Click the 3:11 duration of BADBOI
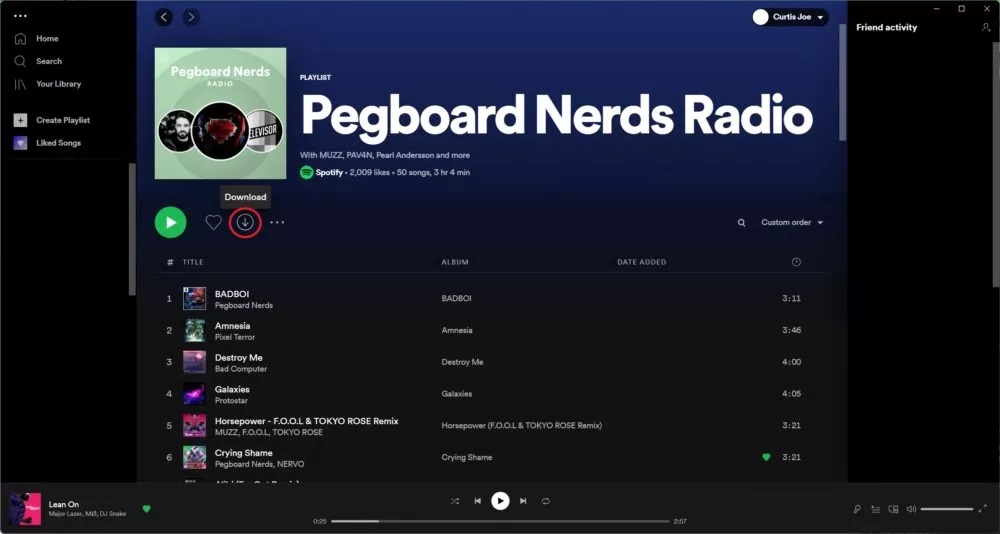This screenshot has height=534, width=1000. click(x=791, y=299)
